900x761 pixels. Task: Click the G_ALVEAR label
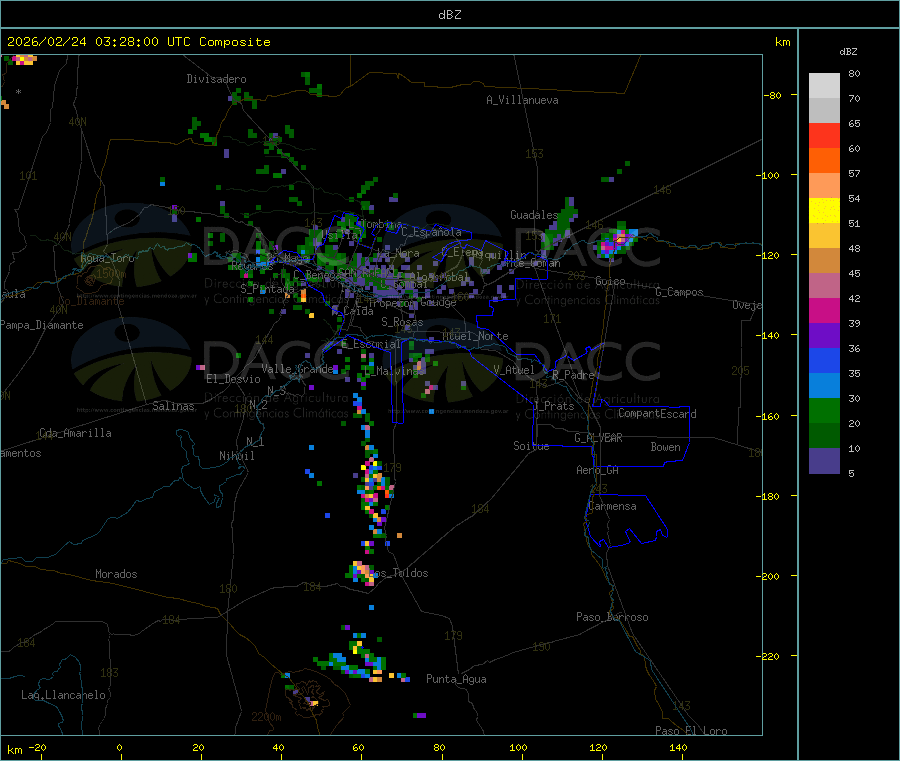(598, 438)
